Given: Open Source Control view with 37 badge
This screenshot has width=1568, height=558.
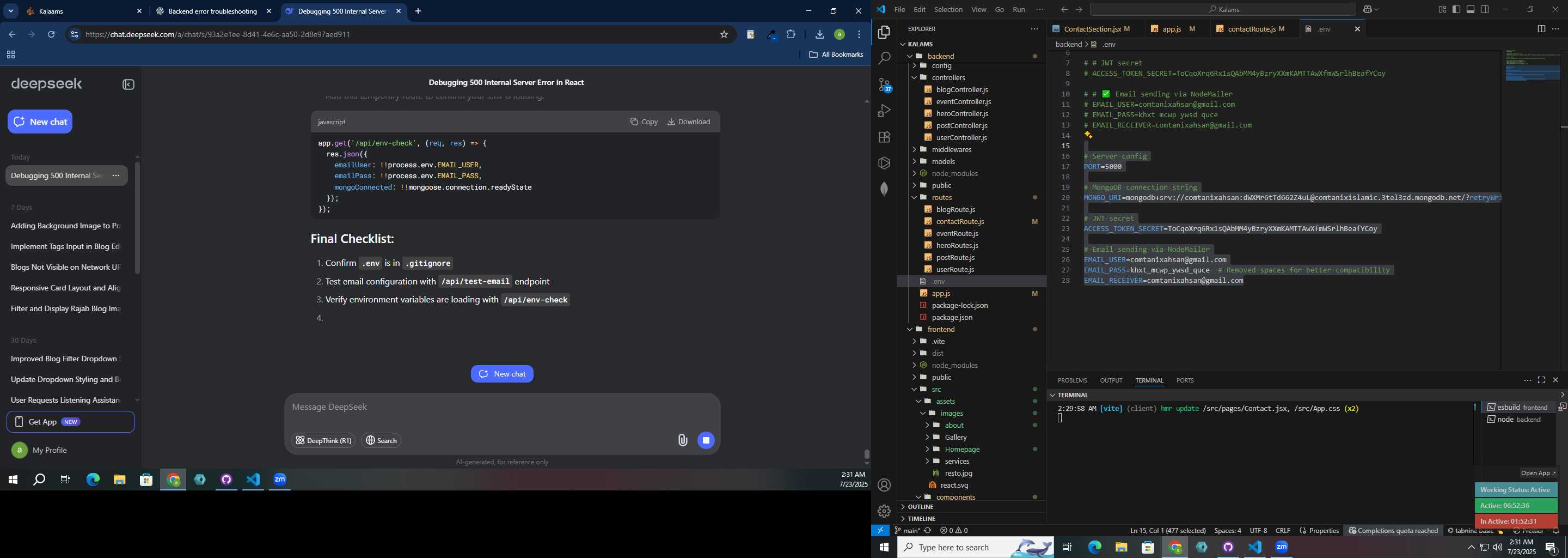Looking at the screenshot, I should (884, 84).
